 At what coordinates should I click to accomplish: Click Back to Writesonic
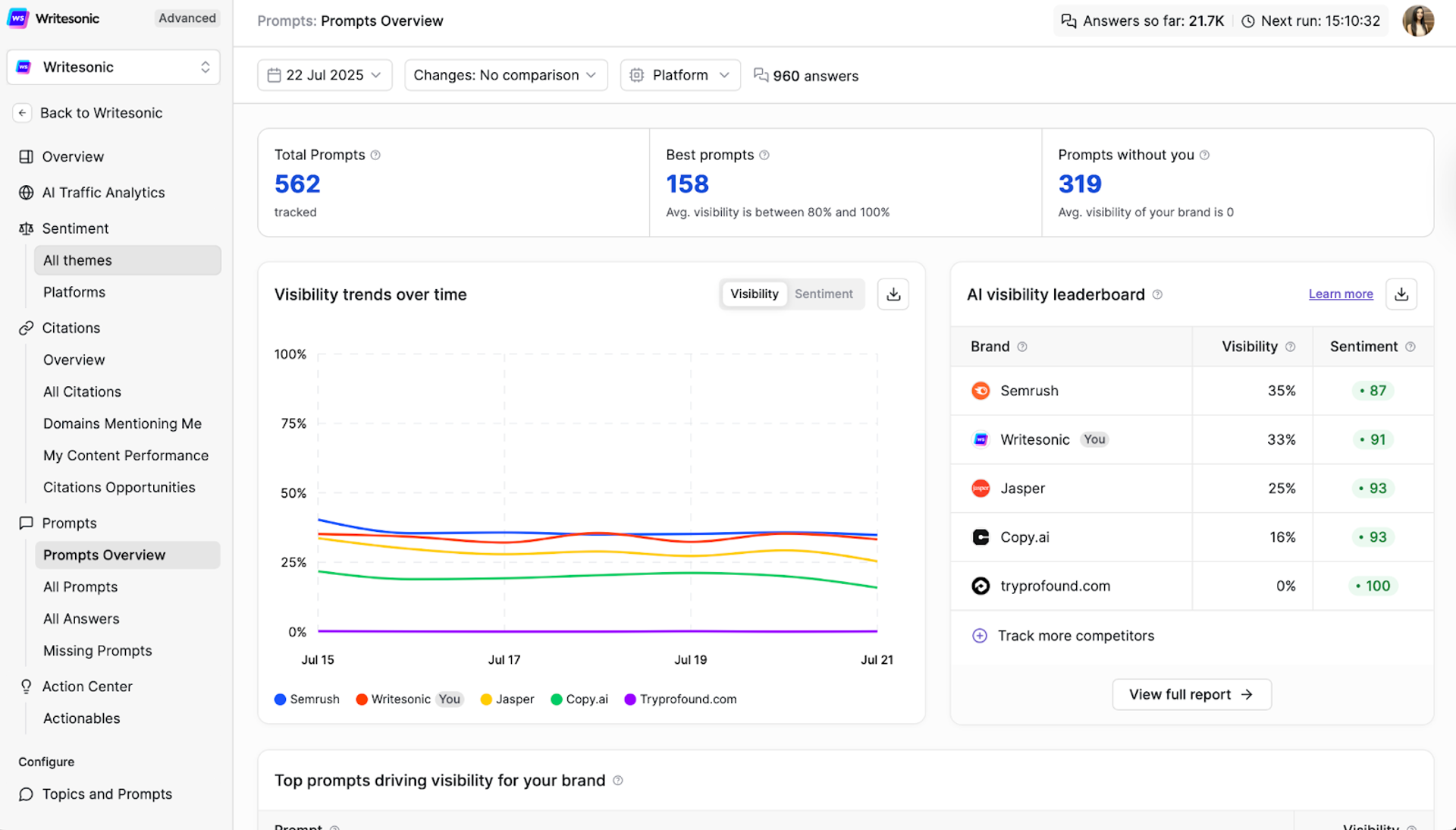[101, 113]
